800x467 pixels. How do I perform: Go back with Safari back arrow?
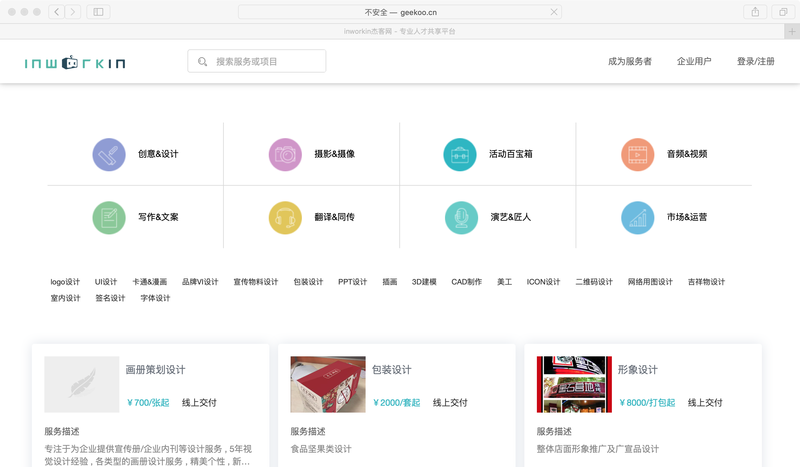click(x=57, y=12)
